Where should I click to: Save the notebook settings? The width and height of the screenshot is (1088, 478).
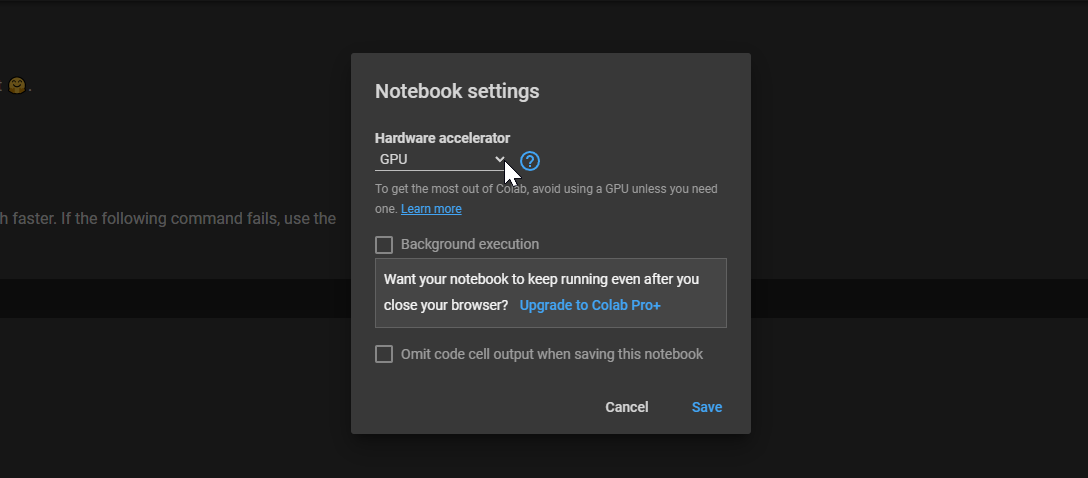pyautogui.click(x=706, y=407)
